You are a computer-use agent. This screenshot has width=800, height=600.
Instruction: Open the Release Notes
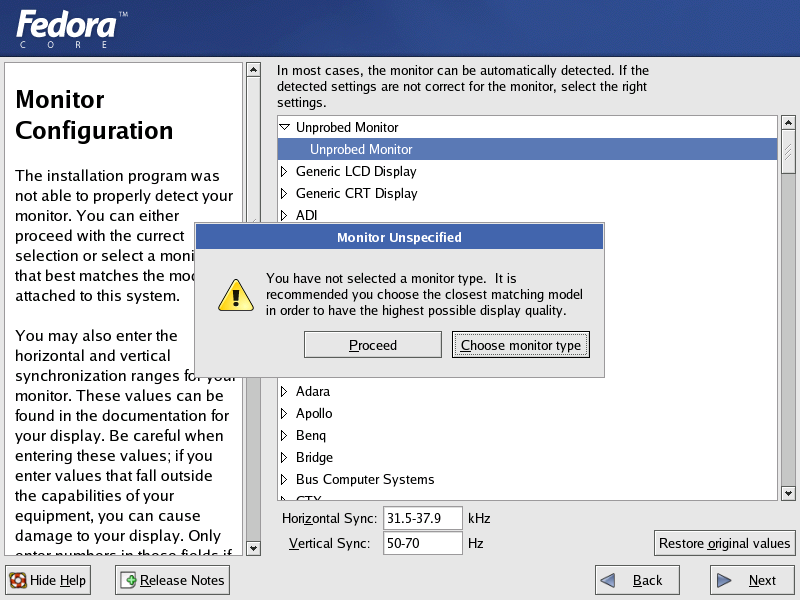point(172,580)
